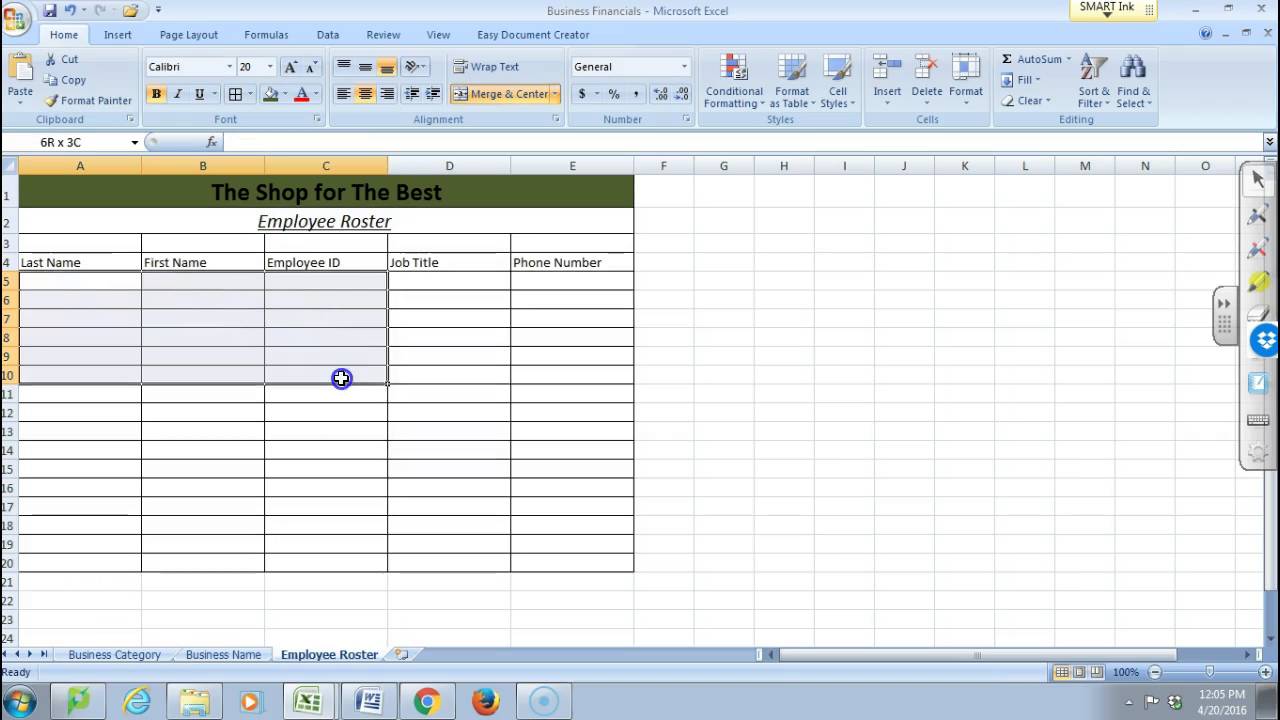Click the Format Painter brush
1280x720 pixels.
coord(88,100)
